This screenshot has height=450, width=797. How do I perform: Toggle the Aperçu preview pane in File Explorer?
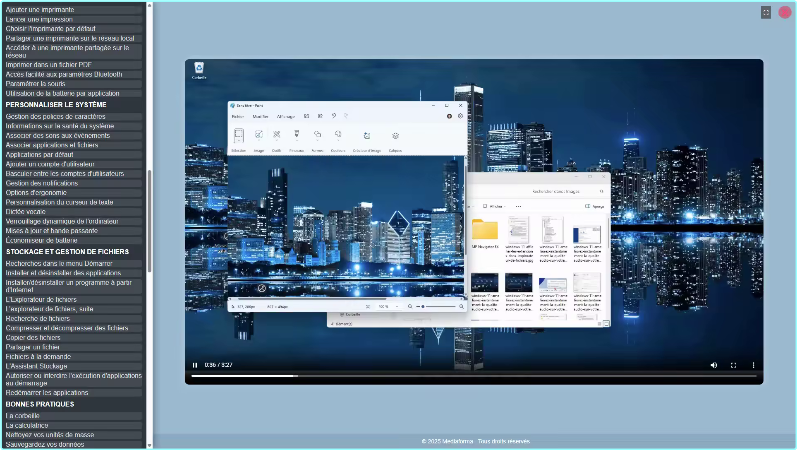click(x=595, y=206)
